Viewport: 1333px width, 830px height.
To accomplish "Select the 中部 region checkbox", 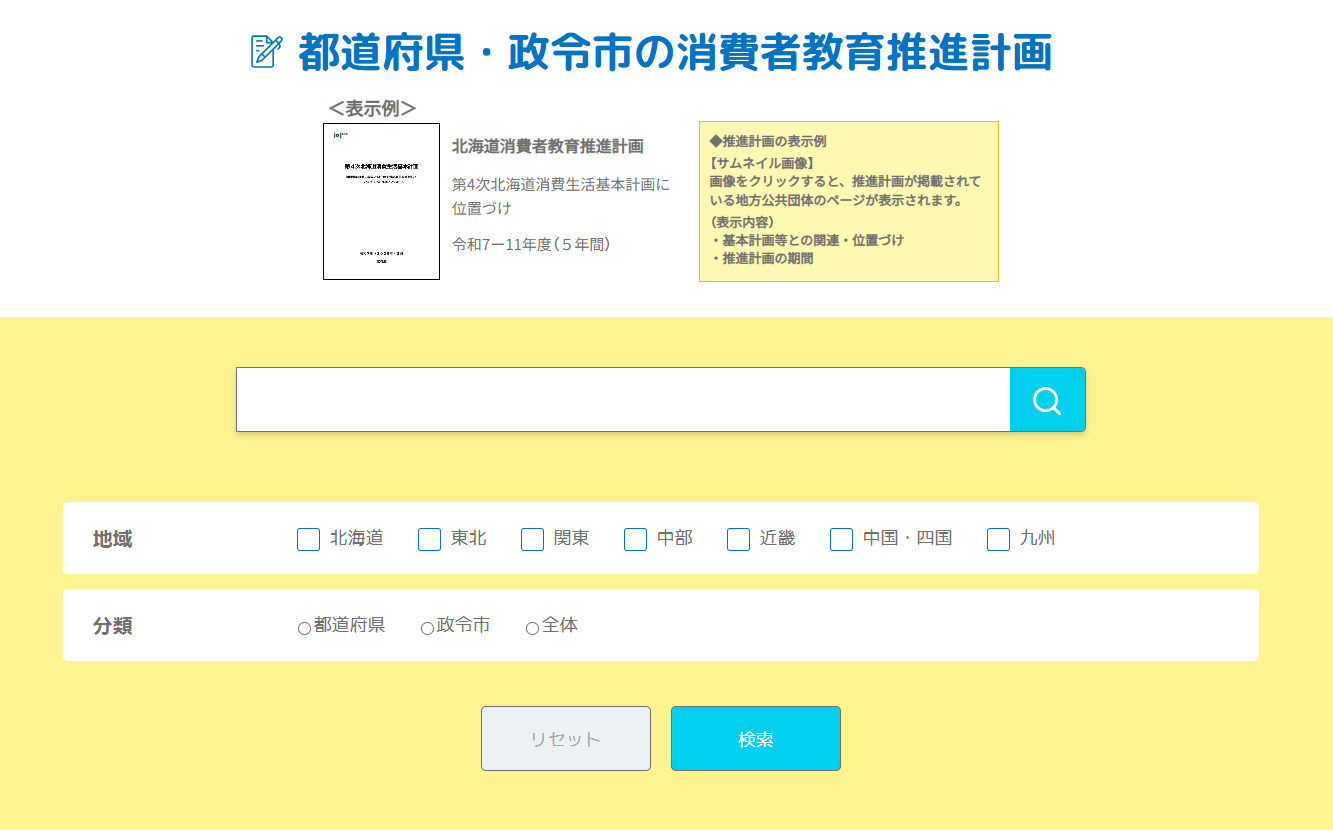I will 635,539.
